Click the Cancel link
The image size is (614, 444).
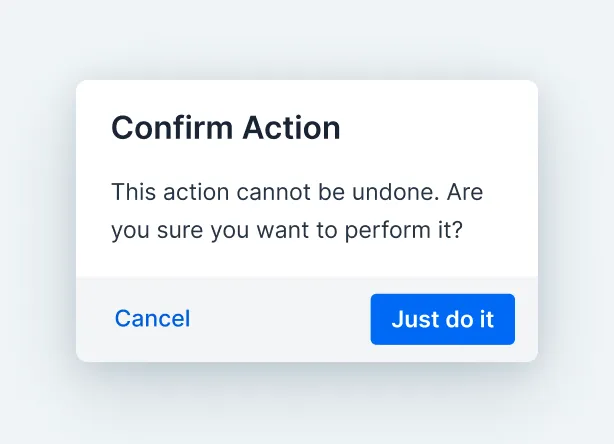pyautogui.click(x=152, y=319)
